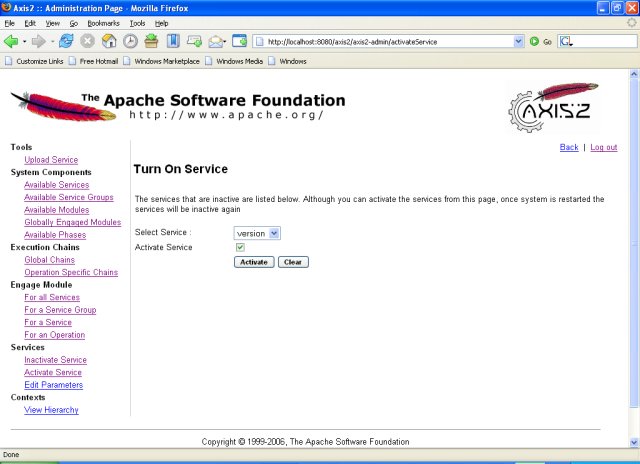Click the Clear button
Image resolution: width=640 pixels, height=464 pixels.
click(x=293, y=262)
